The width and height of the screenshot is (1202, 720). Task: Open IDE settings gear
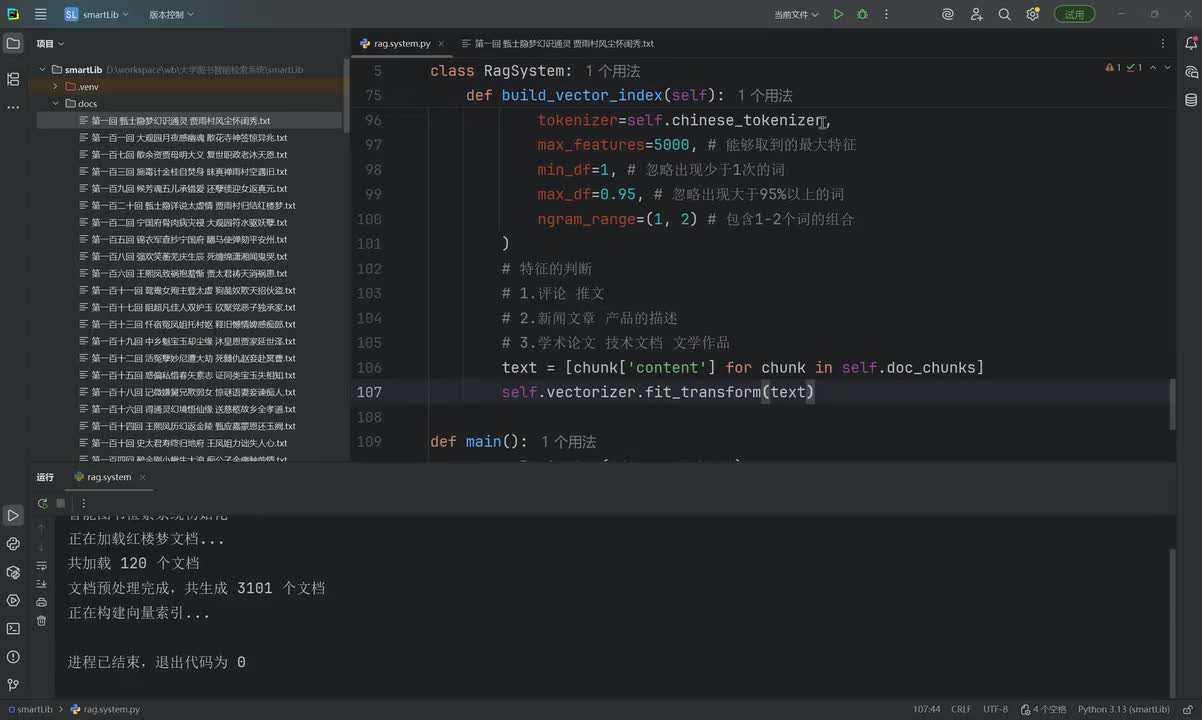click(x=1033, y=14)
